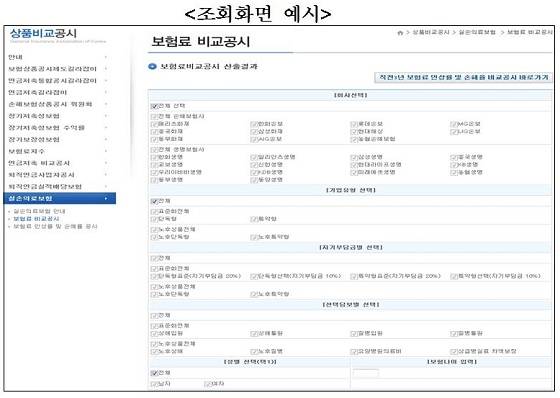
Task: Toggle the 특약형 checkbox under 가입유형 선택
Action: [x=254, y=219]
